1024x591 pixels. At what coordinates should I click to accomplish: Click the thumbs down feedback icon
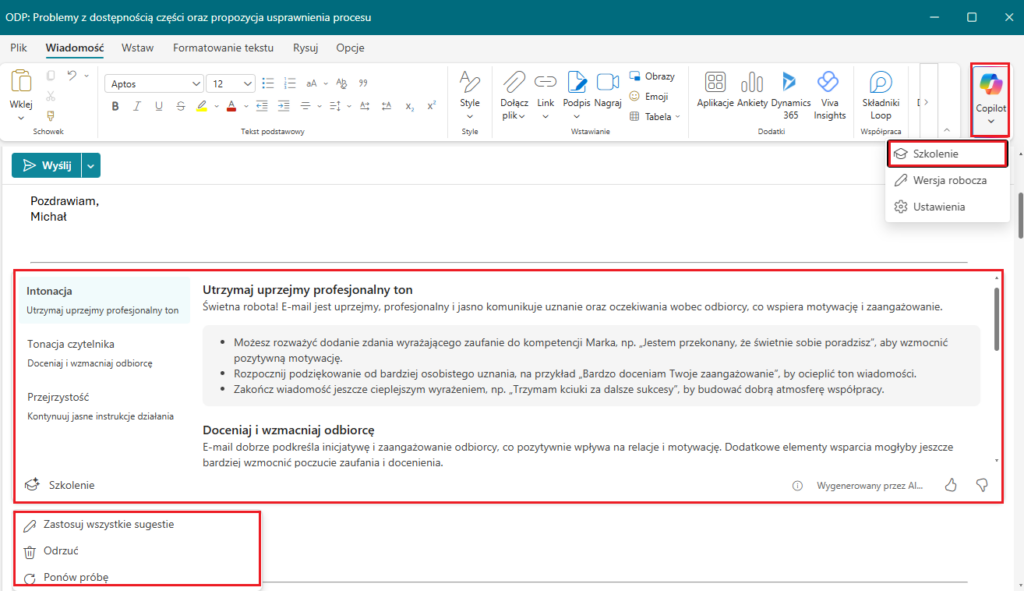pos(982,485)
